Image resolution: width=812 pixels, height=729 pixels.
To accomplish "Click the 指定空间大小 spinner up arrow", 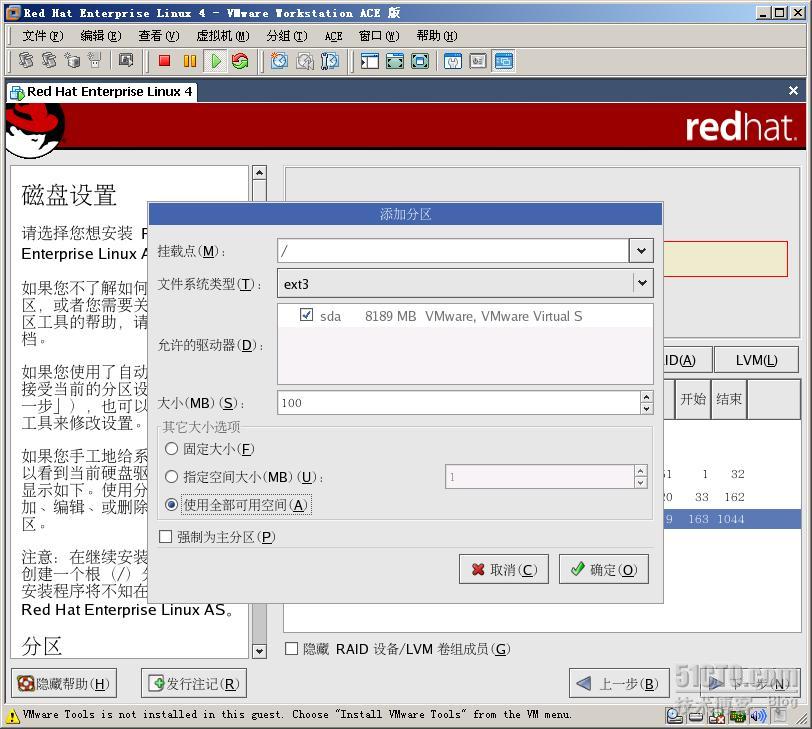I will (640, 471).
